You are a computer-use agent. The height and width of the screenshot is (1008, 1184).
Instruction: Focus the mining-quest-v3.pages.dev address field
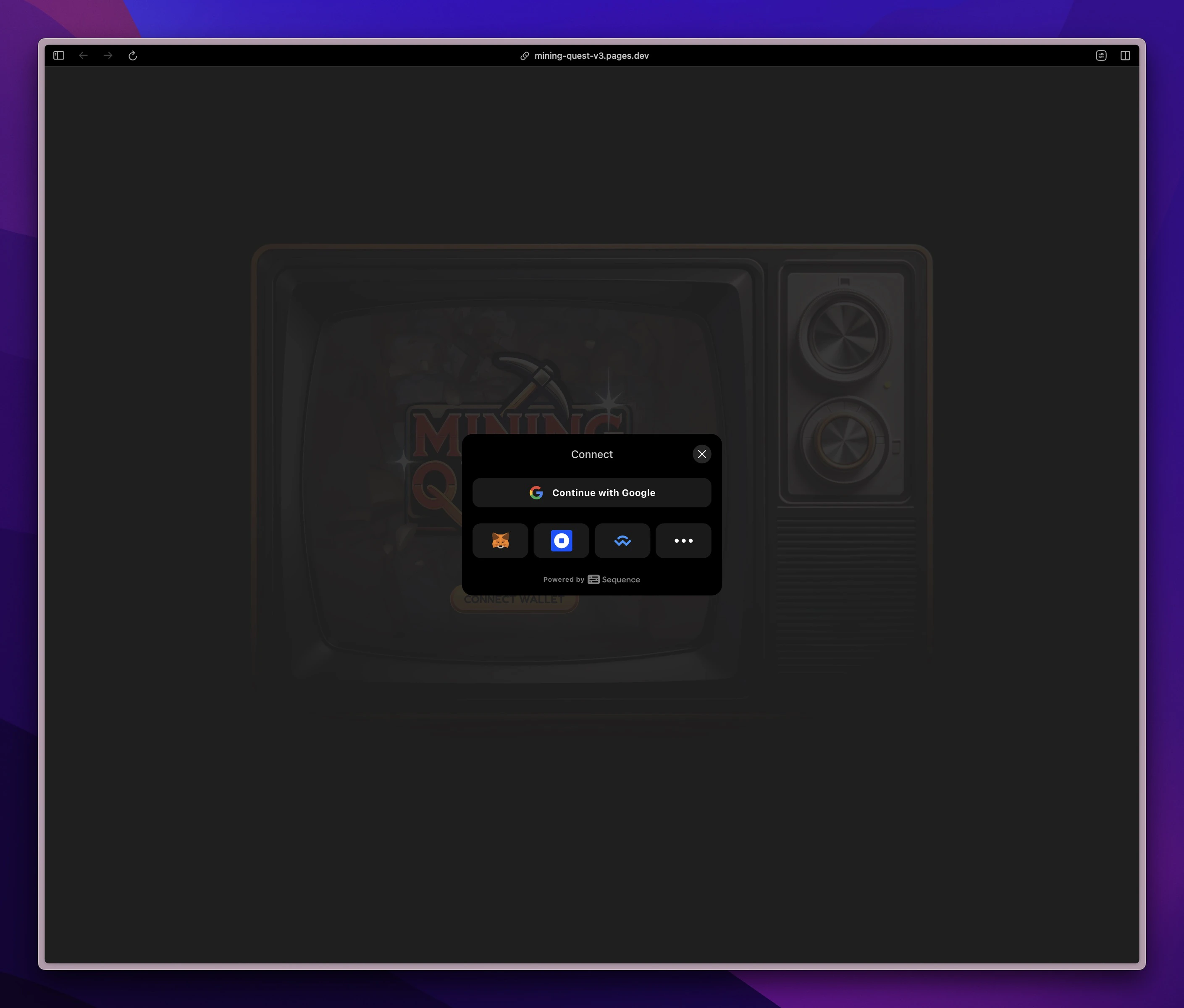tap(591, 55)
